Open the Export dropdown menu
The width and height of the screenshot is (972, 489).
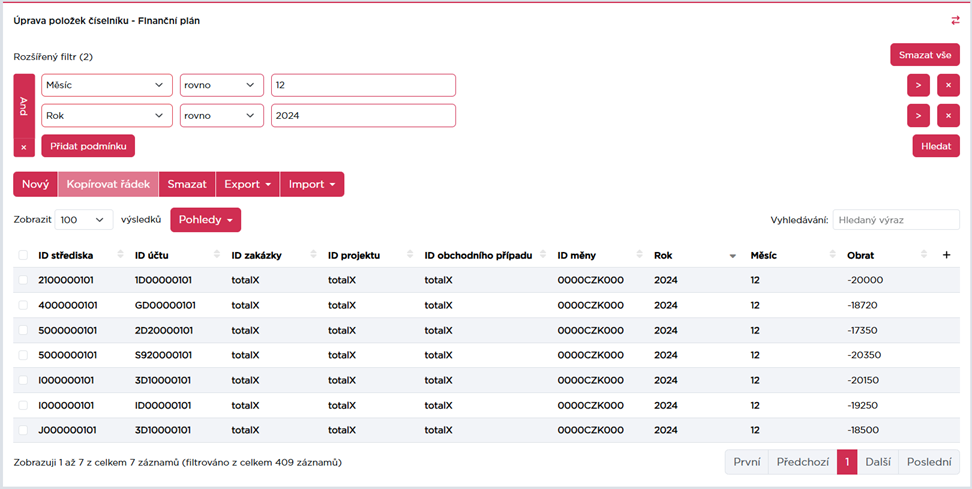[247, 184]
